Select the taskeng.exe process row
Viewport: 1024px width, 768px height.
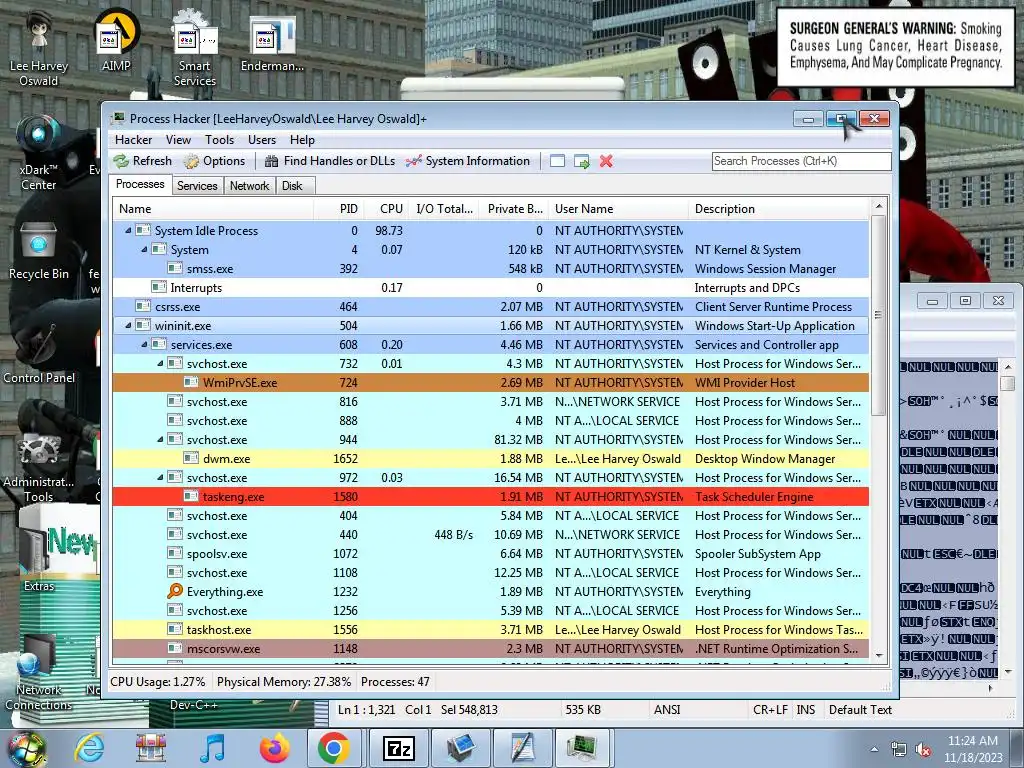[x=490, y=496]
